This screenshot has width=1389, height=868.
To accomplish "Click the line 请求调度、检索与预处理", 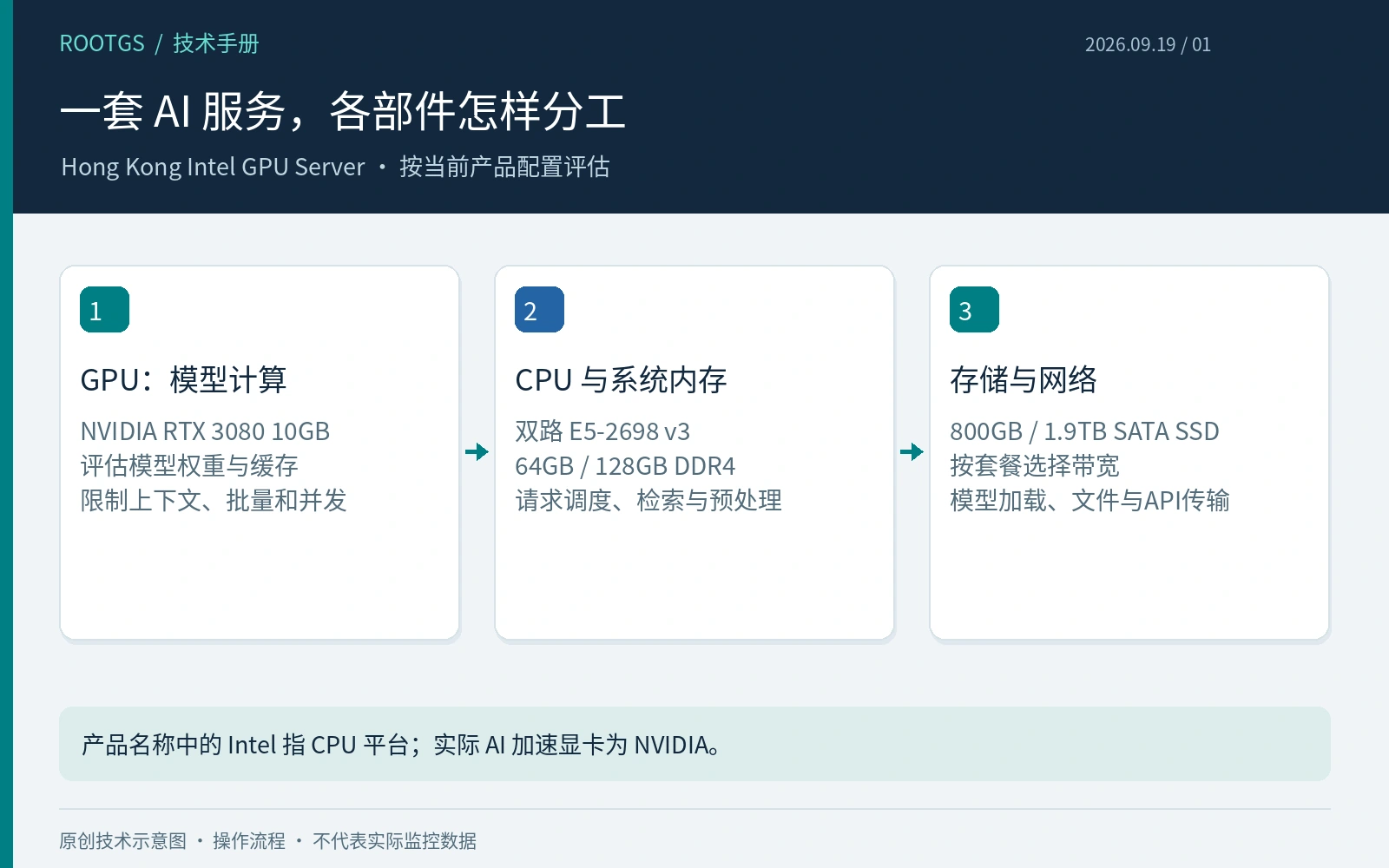I will tap(648, 501).
